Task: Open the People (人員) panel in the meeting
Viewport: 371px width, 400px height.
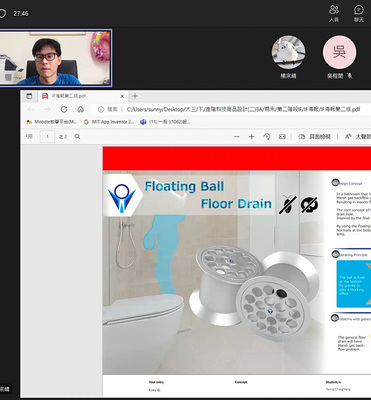Action: [334, 13]
